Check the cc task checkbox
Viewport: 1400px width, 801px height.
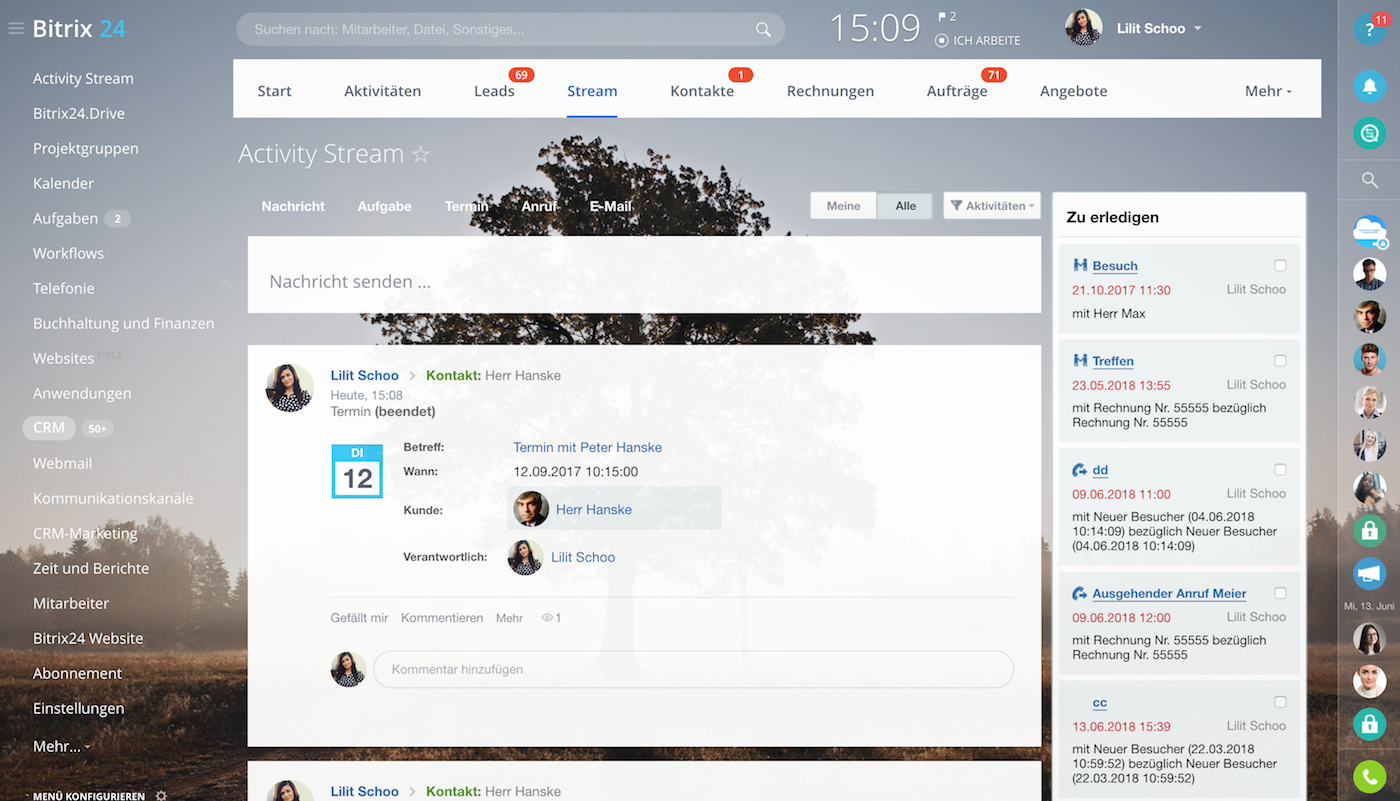(1280, 702)
